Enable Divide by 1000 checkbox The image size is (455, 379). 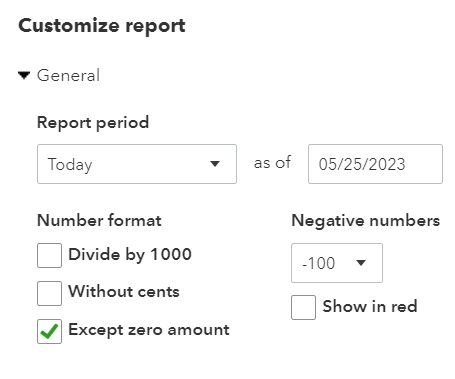[49, 255]
